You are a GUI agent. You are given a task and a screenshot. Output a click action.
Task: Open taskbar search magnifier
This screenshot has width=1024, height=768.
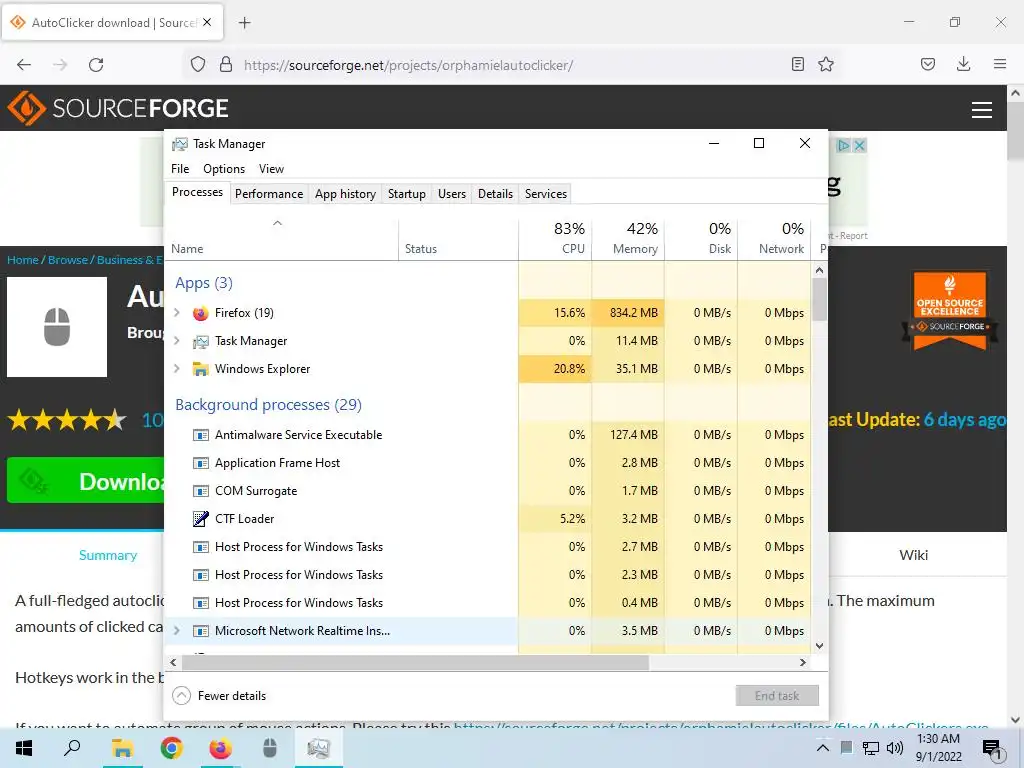[x=72, y=748]
